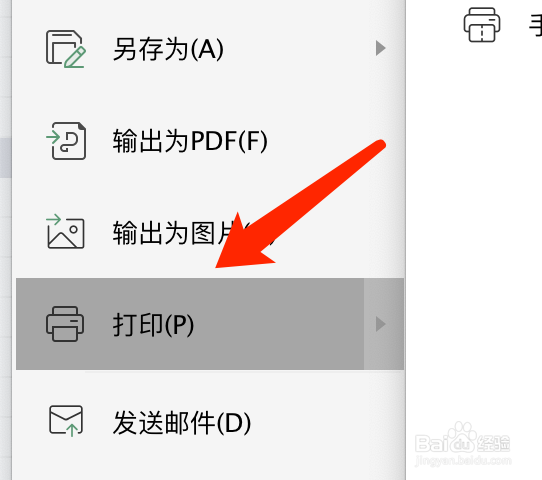Click the Save As pencil document icon

click(66, 49)
